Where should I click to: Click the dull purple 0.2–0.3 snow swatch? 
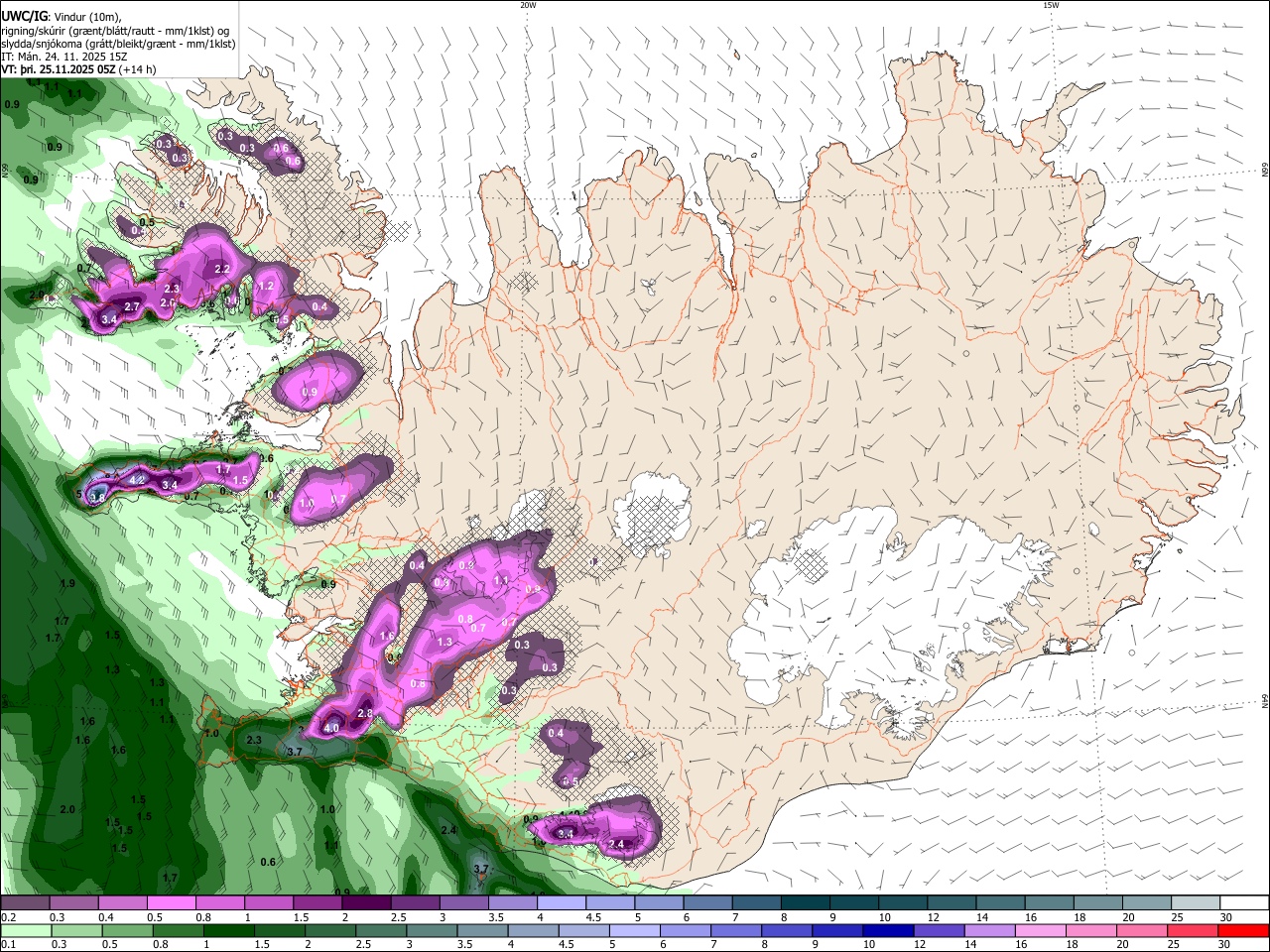click(25, 902)
